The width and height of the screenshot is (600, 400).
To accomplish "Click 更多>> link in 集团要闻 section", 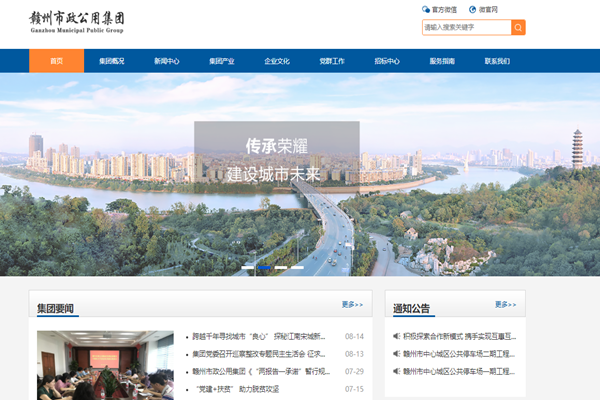I will pyautogui.click(x=352, y=304).
